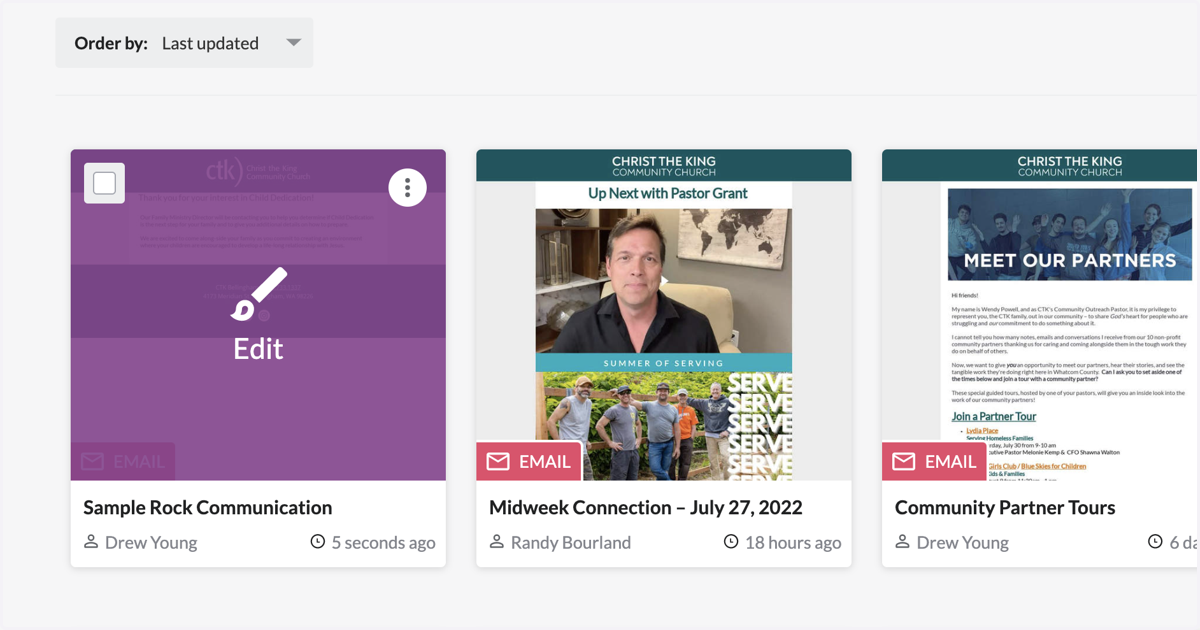Click clock icon beside 18 hours ago

[731, 542]
